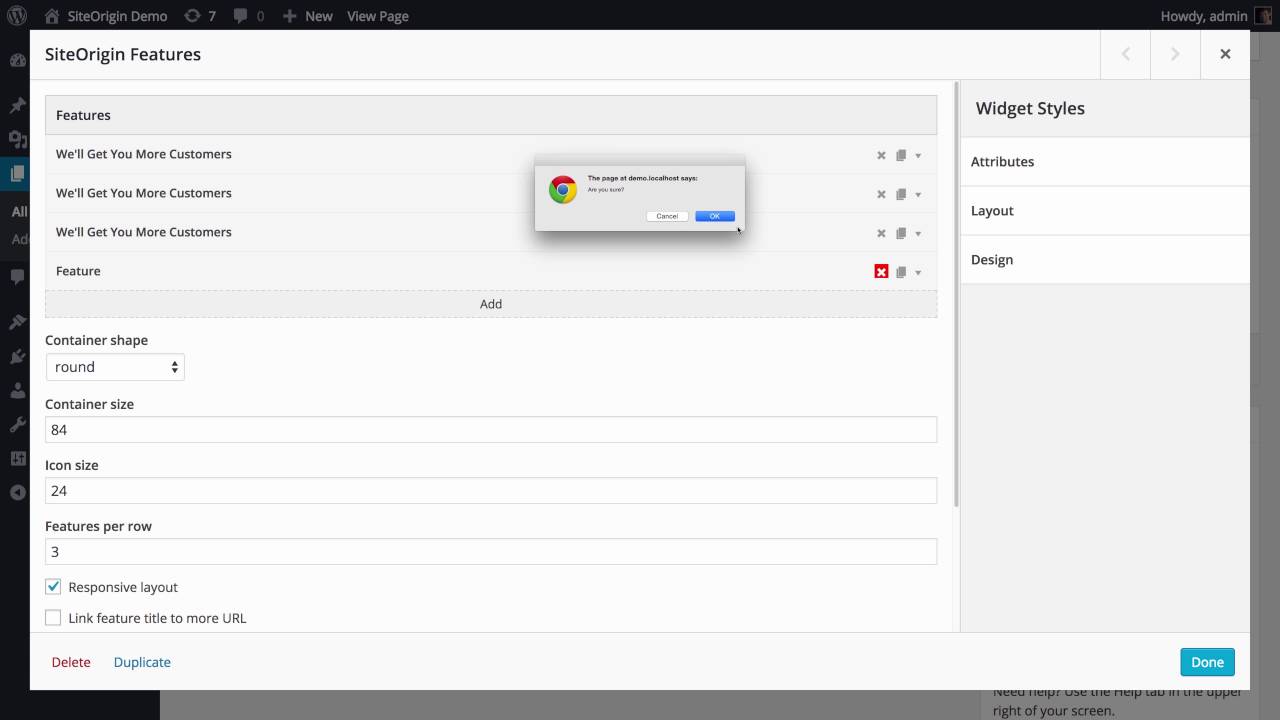The width and height of the screenshot is (1280, 720).
Task: Click the 'Are you sure?' alert message
Action: [x=605, y=189]
